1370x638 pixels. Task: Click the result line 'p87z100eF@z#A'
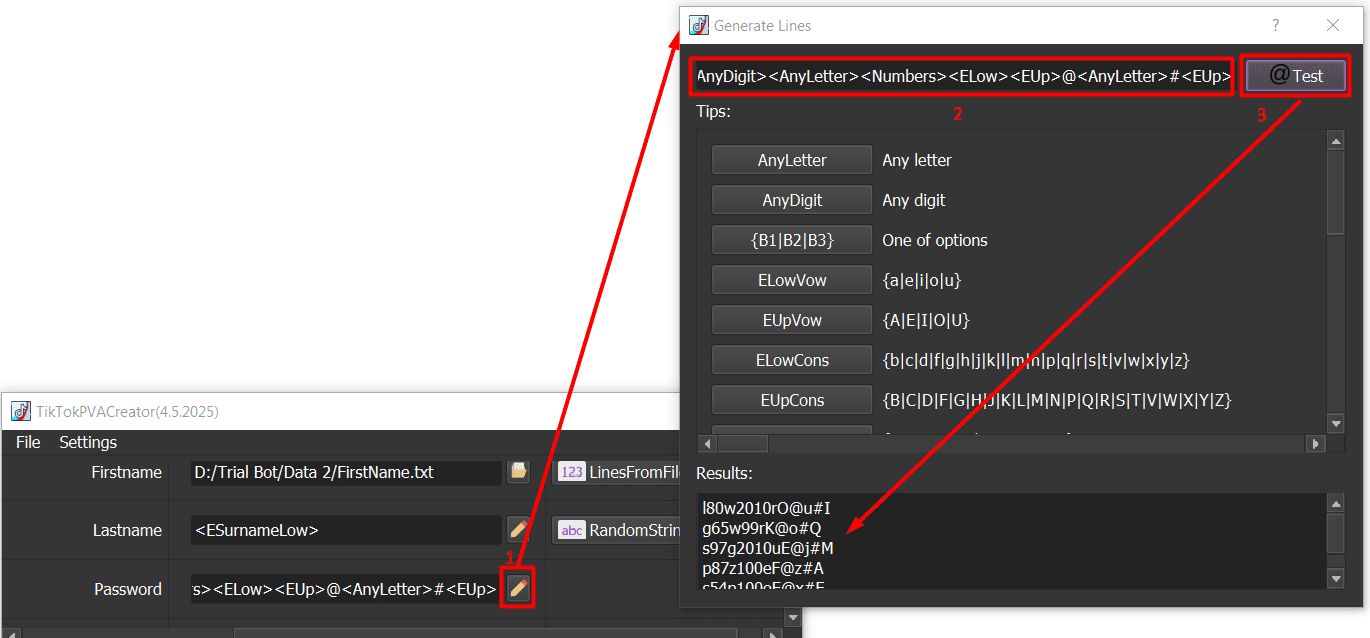click(x=764, y=568)
